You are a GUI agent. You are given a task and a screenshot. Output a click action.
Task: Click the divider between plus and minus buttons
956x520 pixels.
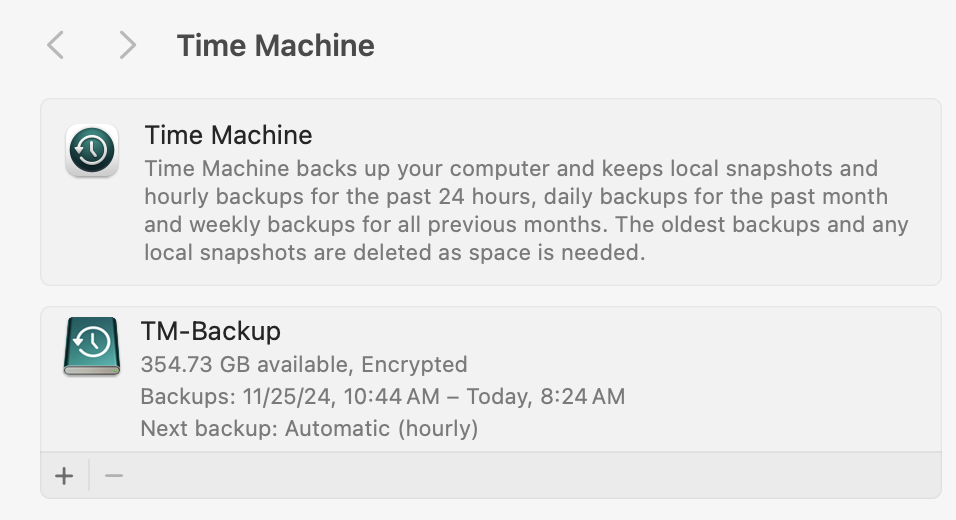click(89, 475)
